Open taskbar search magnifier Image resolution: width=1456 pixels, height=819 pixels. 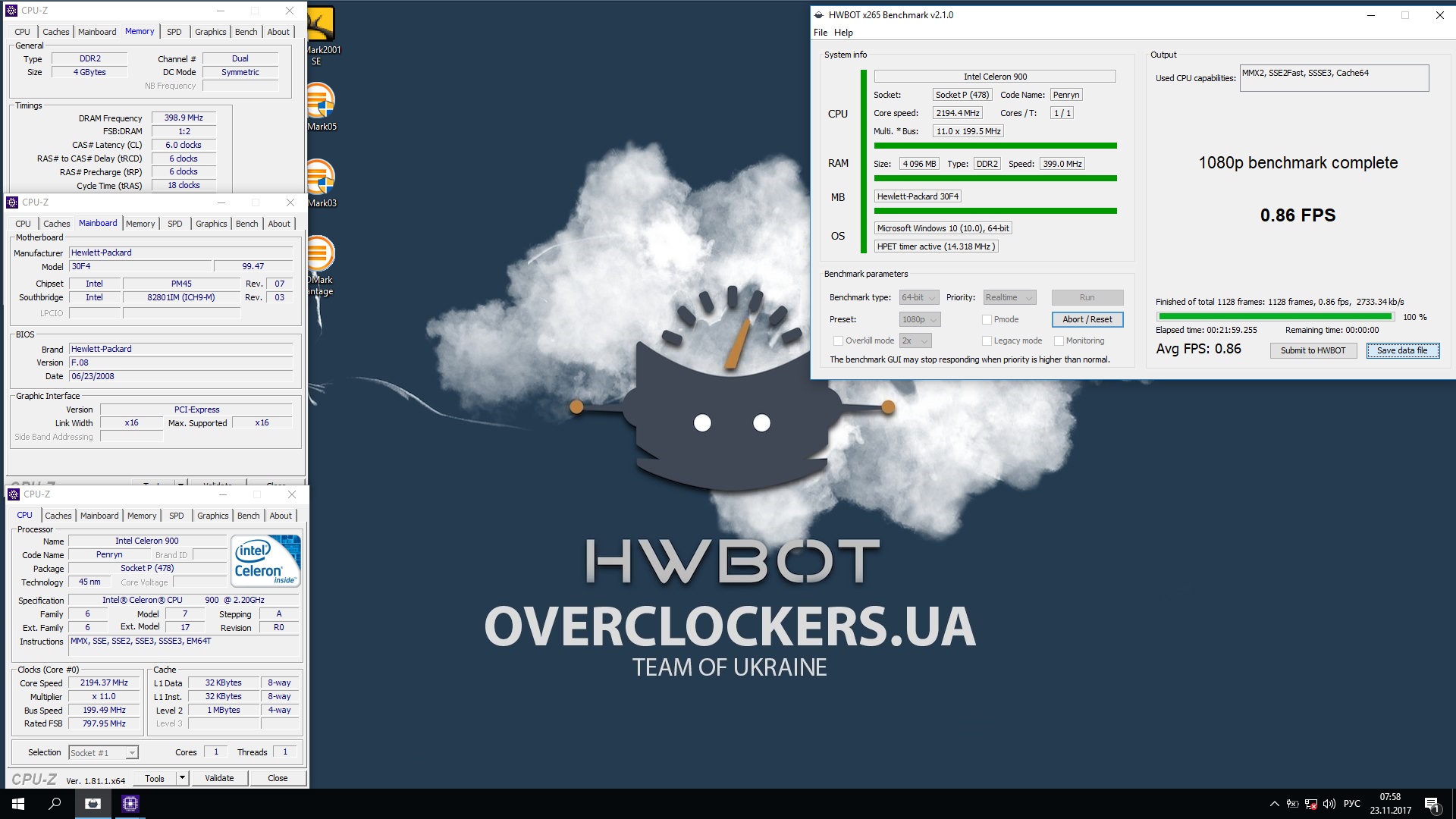(55, 804)
